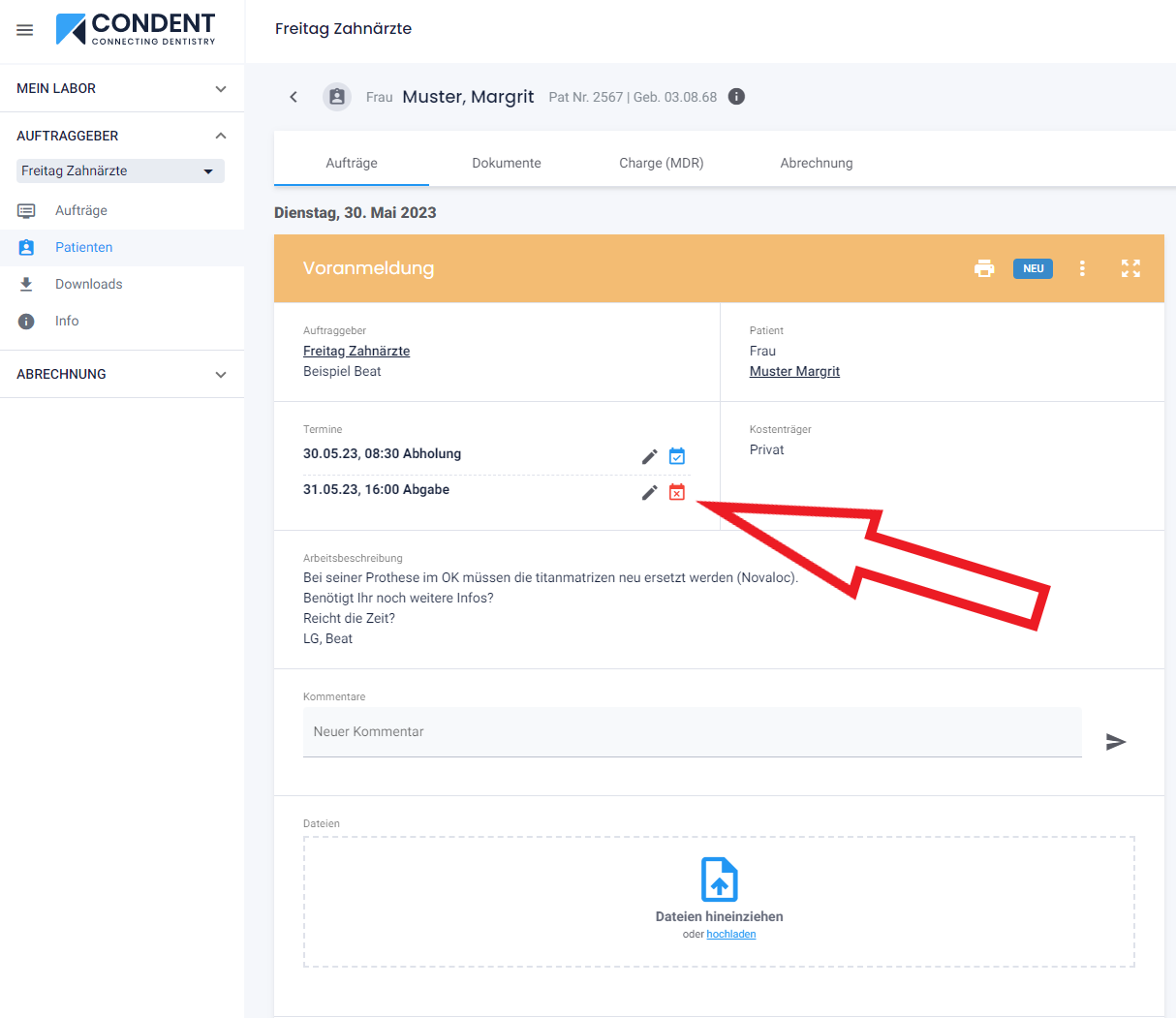
Task: Expand Voranmeldung to fullscreen view
Action: pos(1130,268)
